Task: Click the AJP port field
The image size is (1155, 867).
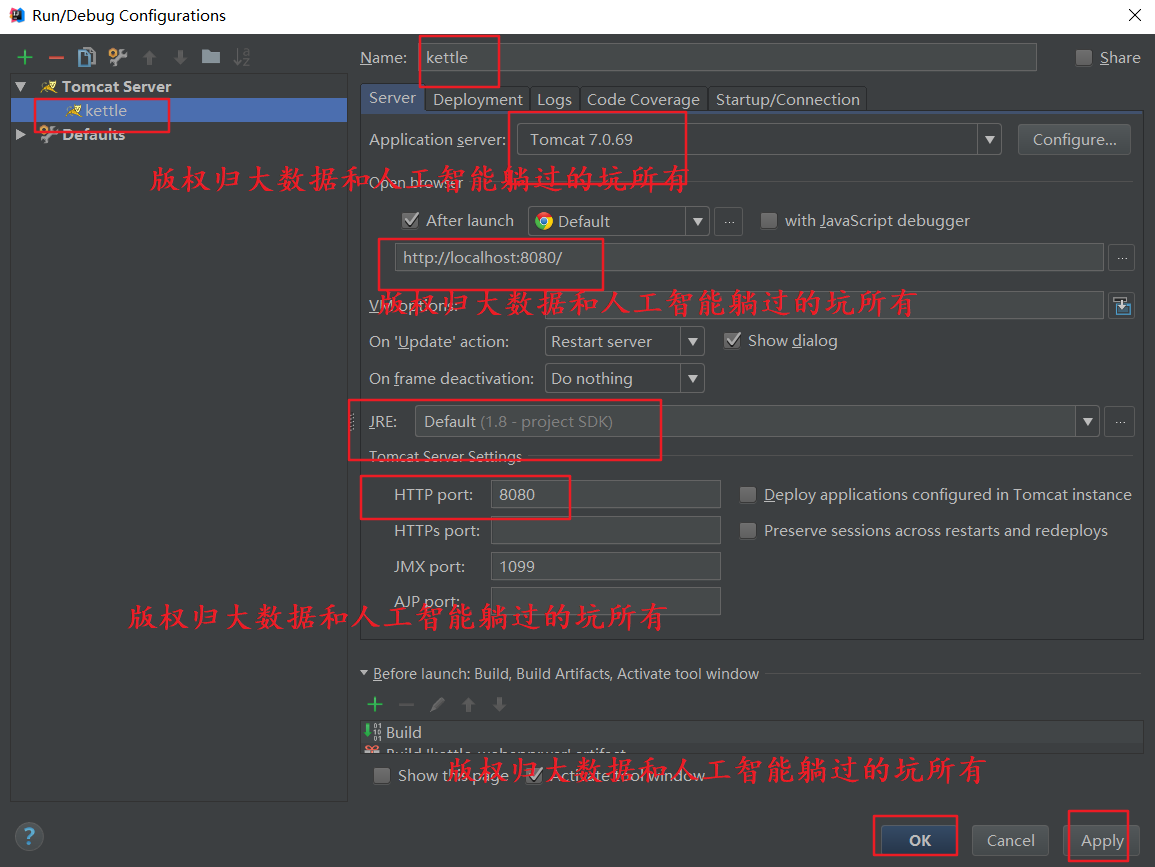Action: pos(605,601)
